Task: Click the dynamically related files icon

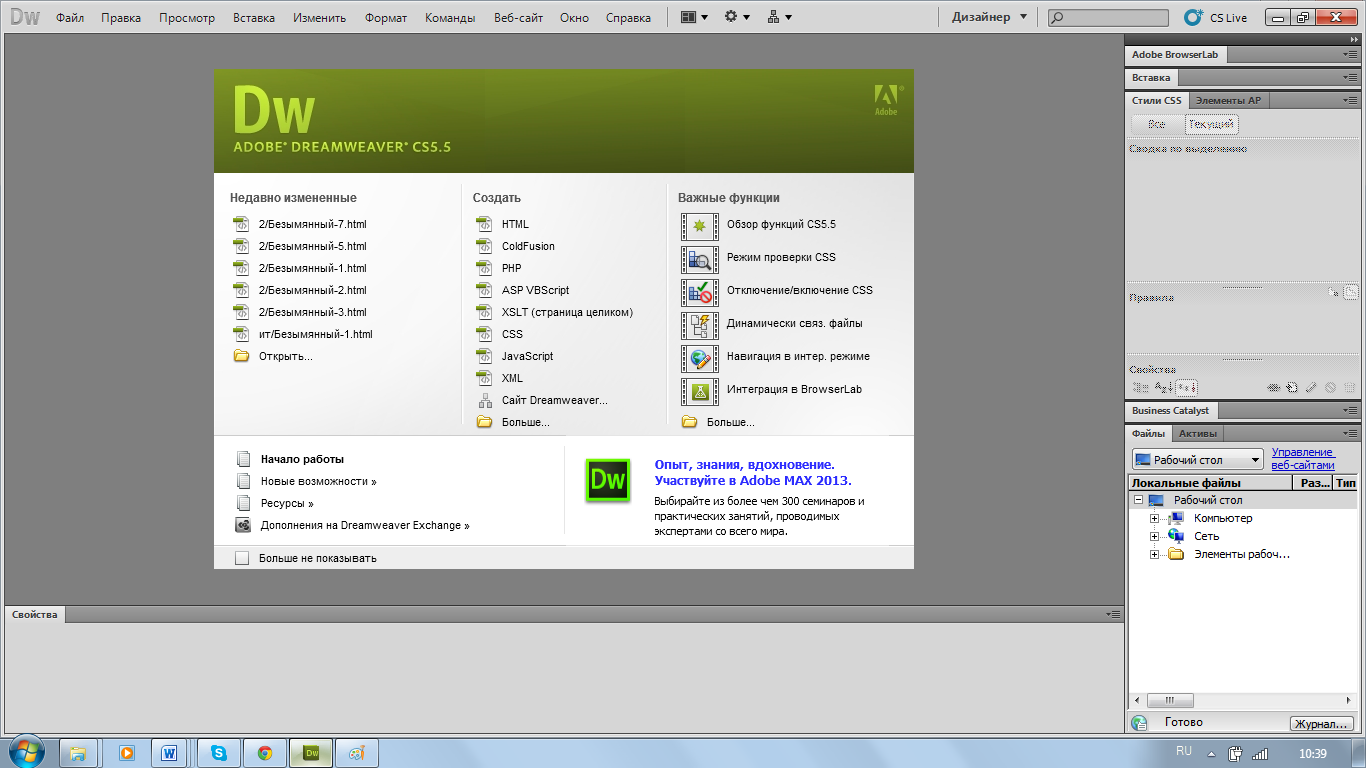Action: 700,324
